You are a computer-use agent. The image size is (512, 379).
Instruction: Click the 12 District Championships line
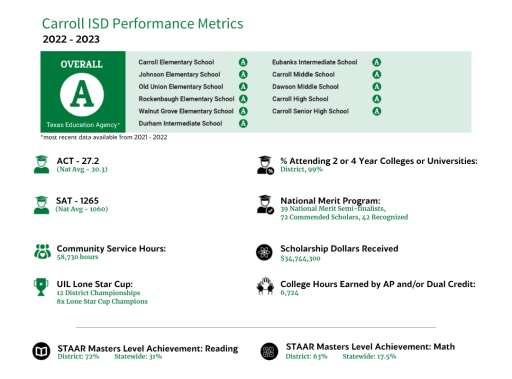(98, 293)
